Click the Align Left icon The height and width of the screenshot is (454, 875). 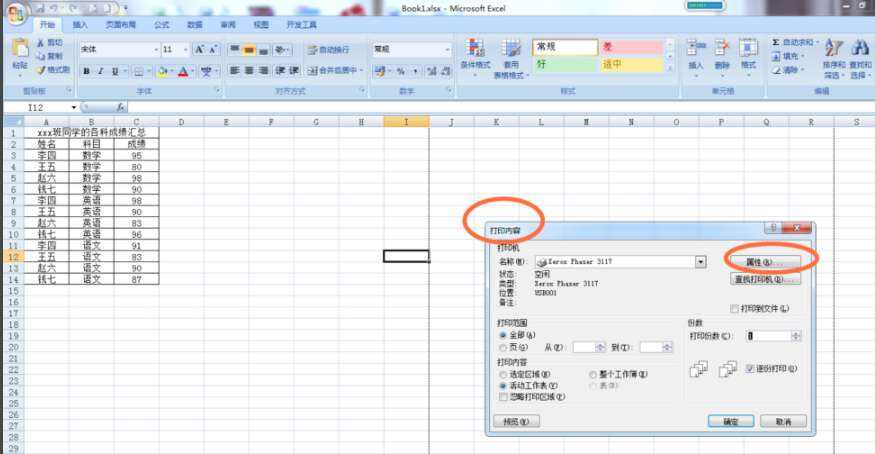click(x=234, y=70)
